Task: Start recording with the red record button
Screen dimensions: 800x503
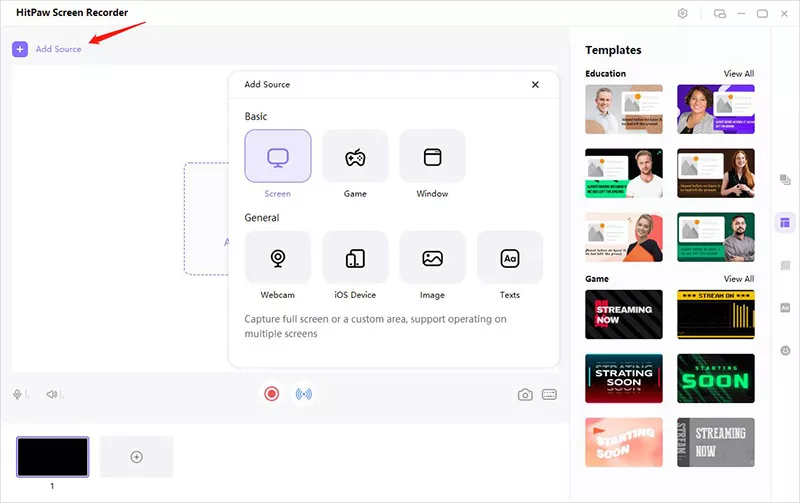Action: point(271,394)
